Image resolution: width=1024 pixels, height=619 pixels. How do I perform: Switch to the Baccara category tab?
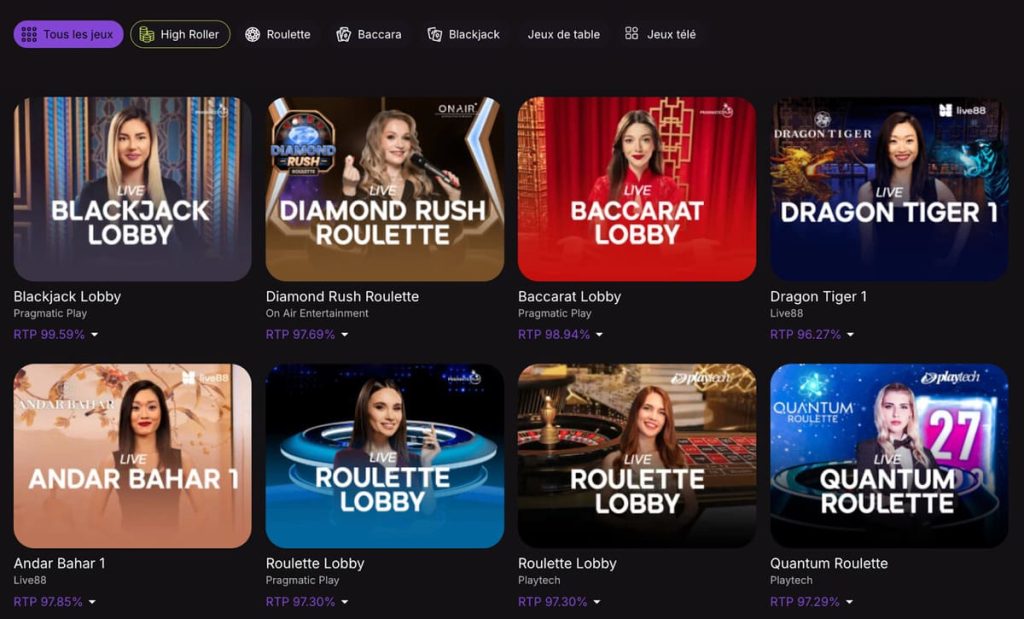coord(369,35)
